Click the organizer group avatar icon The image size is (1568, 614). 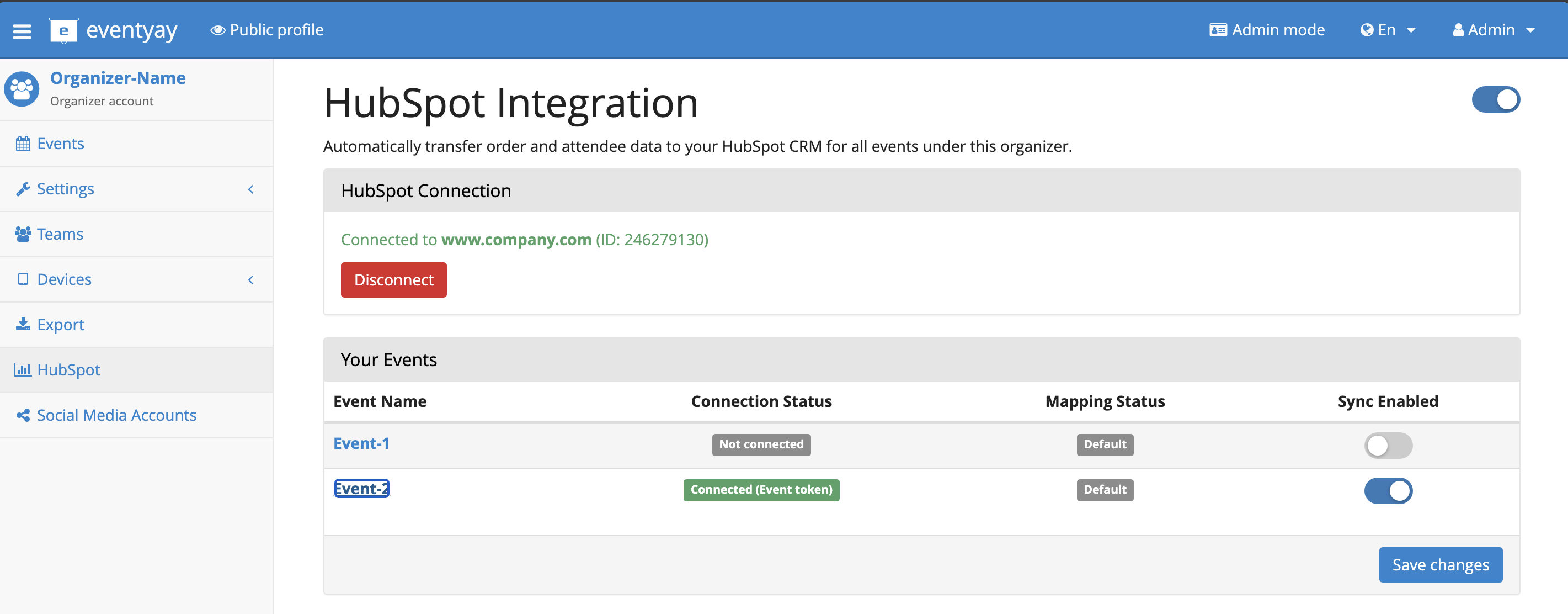(x=22, y=89)
